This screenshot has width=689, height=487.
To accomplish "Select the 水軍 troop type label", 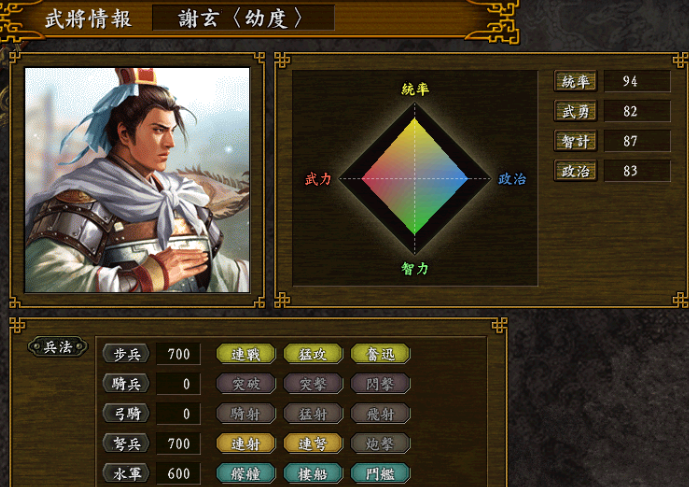I will coord(126,473).
